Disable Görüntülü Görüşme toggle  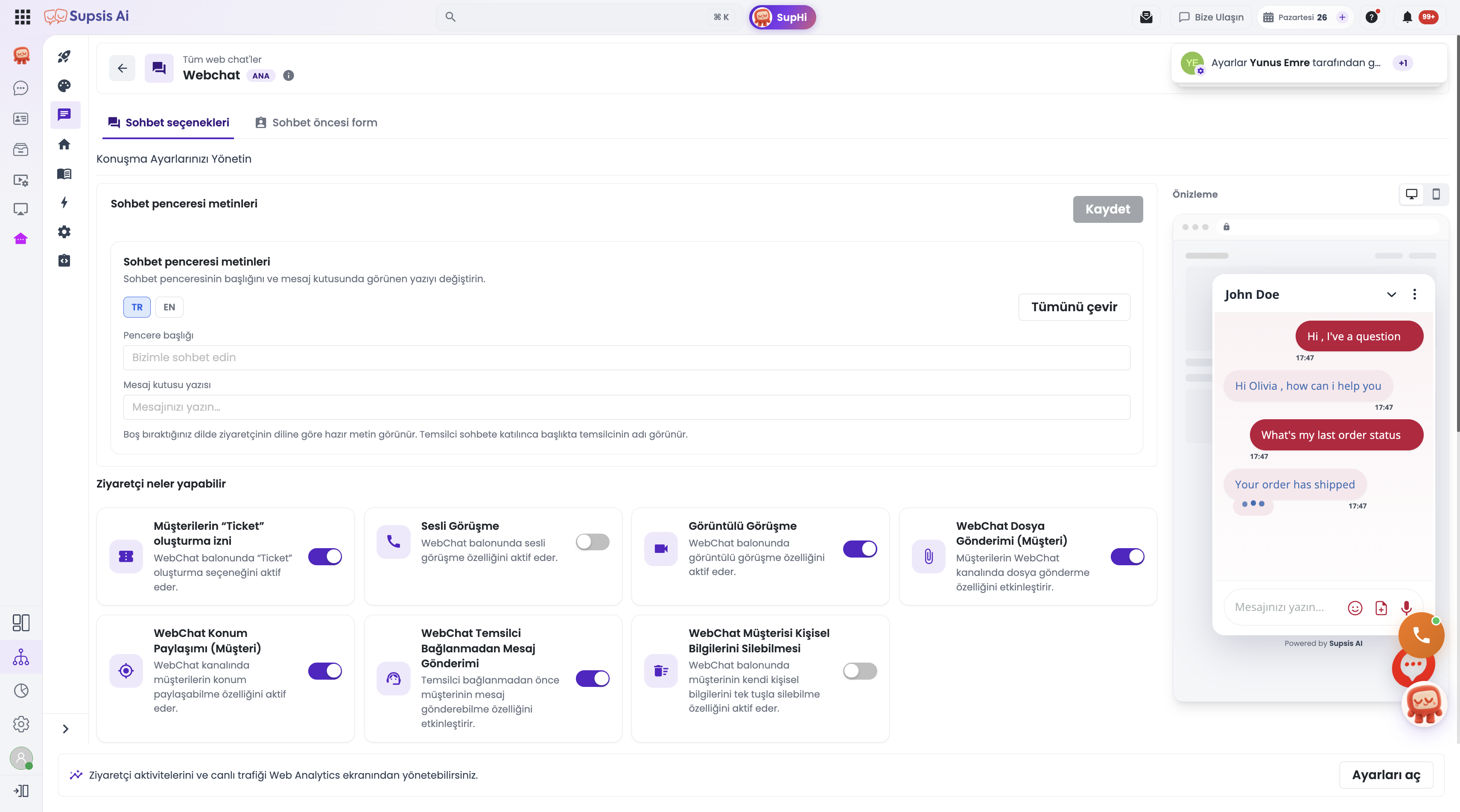(x=860, y=549)
